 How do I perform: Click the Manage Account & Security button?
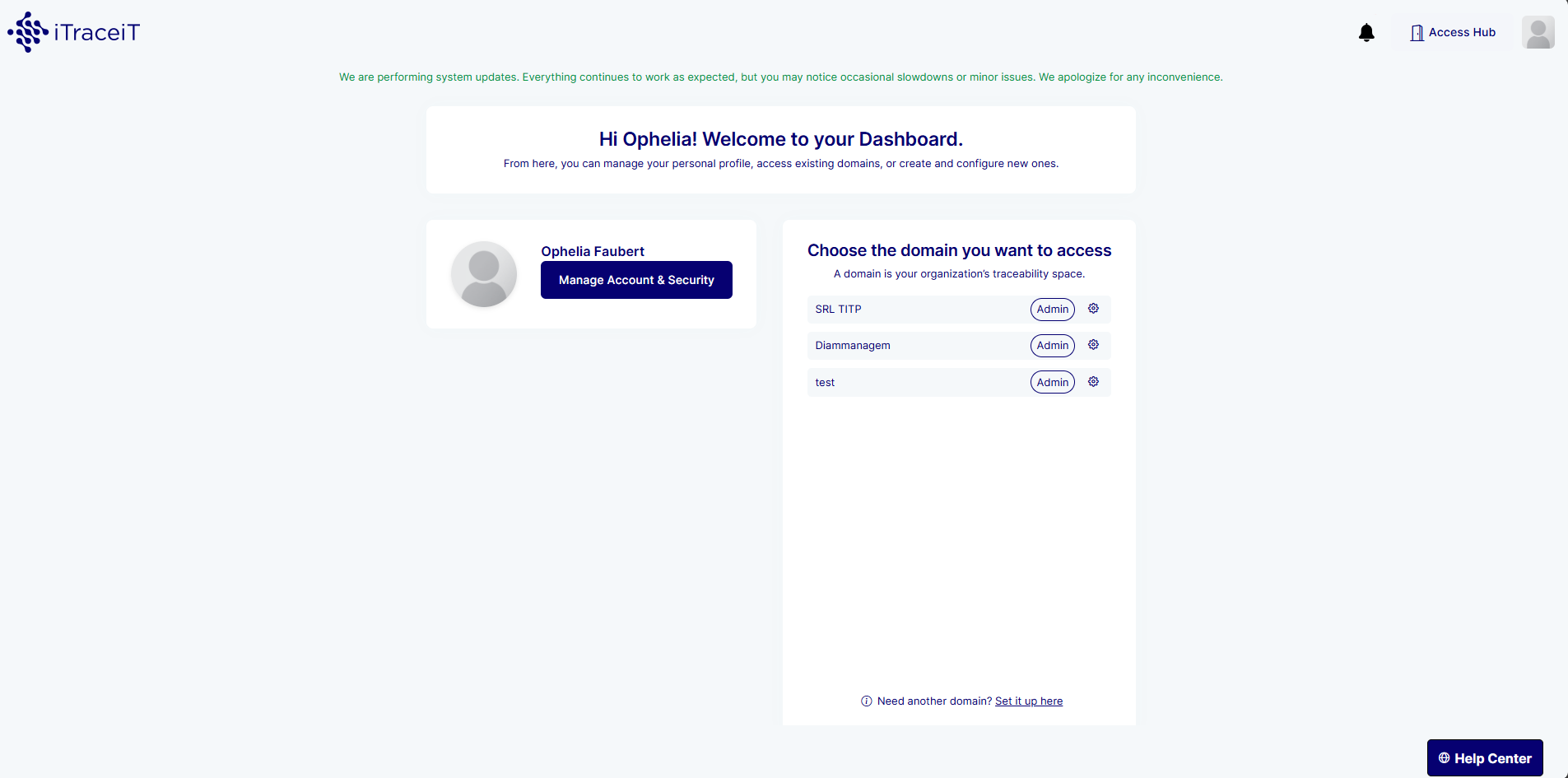(x=636, y=280)
